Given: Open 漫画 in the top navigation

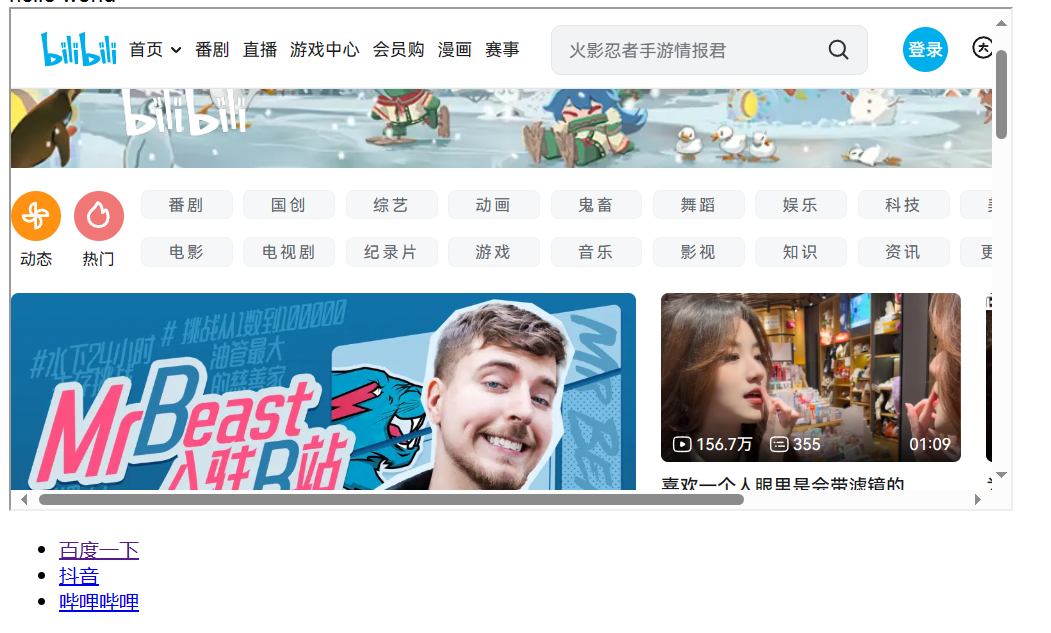Looking at the screenshot, I should [454, 50].
